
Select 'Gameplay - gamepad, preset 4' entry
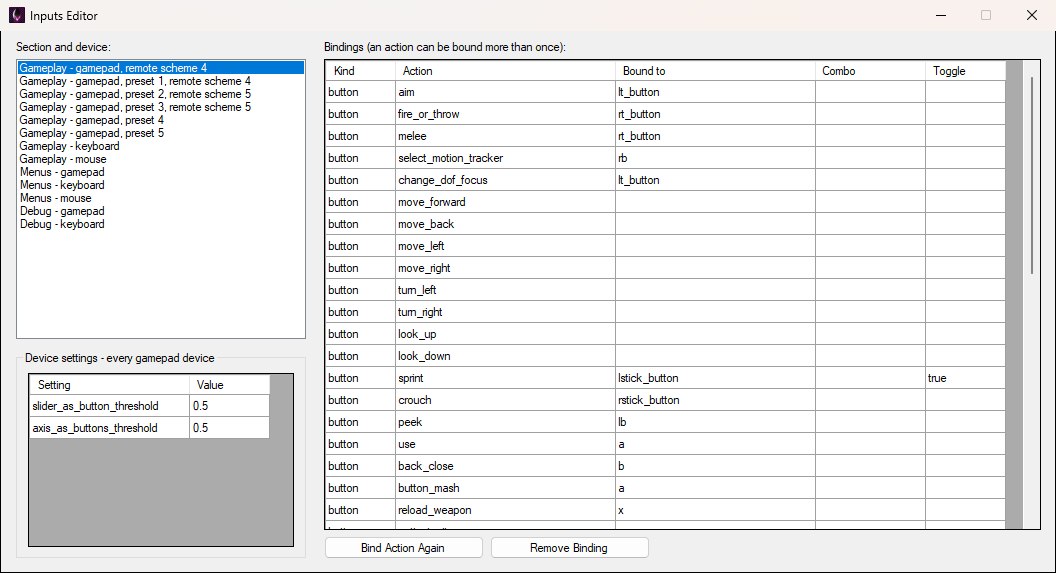tap(161, 120)
